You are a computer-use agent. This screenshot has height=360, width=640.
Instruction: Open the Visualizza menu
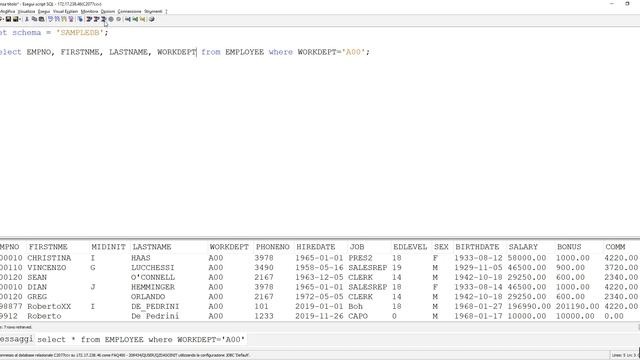(27, 11)
